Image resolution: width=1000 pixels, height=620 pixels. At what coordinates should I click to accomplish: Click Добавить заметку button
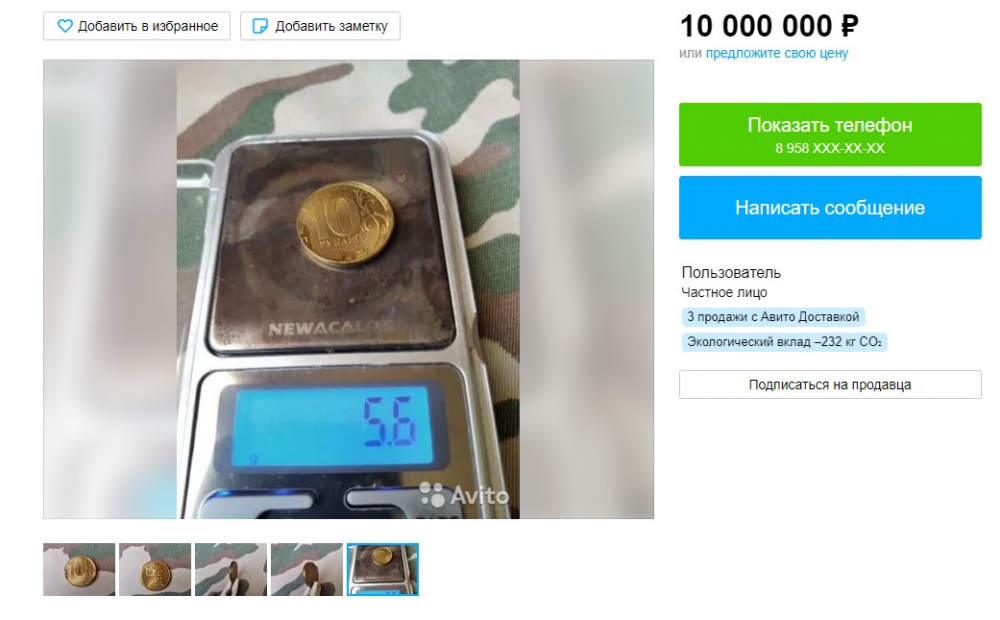tap(320, 26)
